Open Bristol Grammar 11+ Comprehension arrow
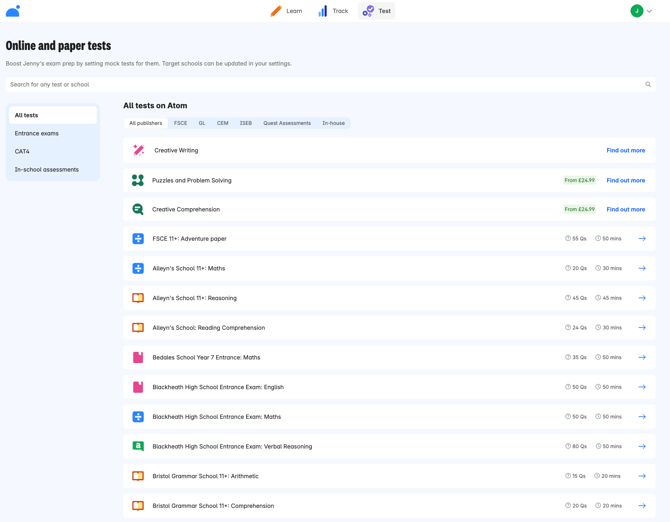Image resolution: width=670 pixels, height=522 pixels. [x=642, y=506]
